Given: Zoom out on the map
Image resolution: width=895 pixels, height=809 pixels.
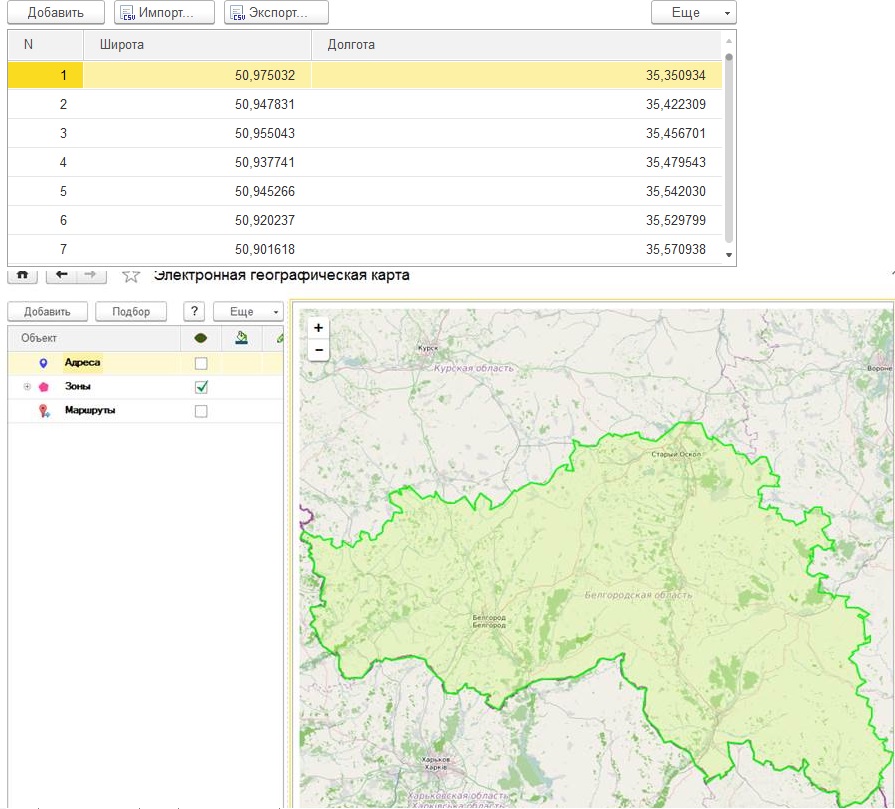Looking at the screenshot, I should pyautogui.click(x=318, y=350).
